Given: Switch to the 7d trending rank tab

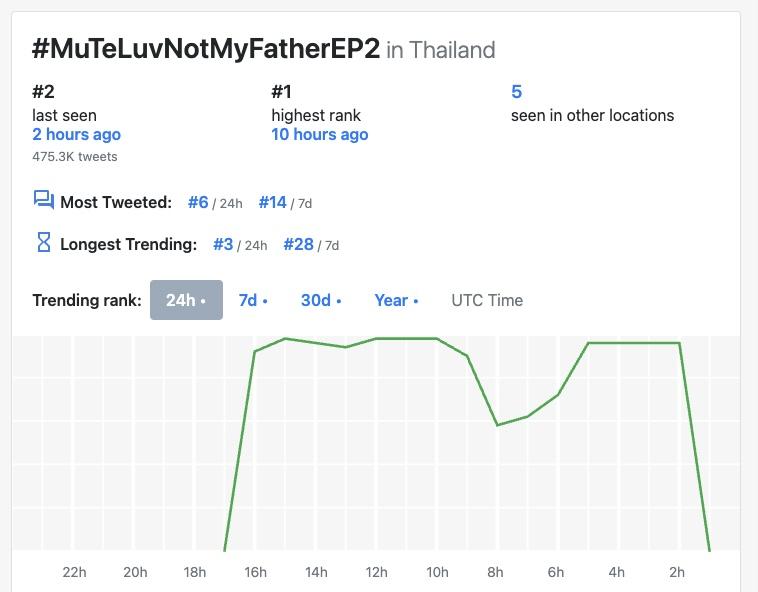Looking at the screenshot, I should click(253, 300).
